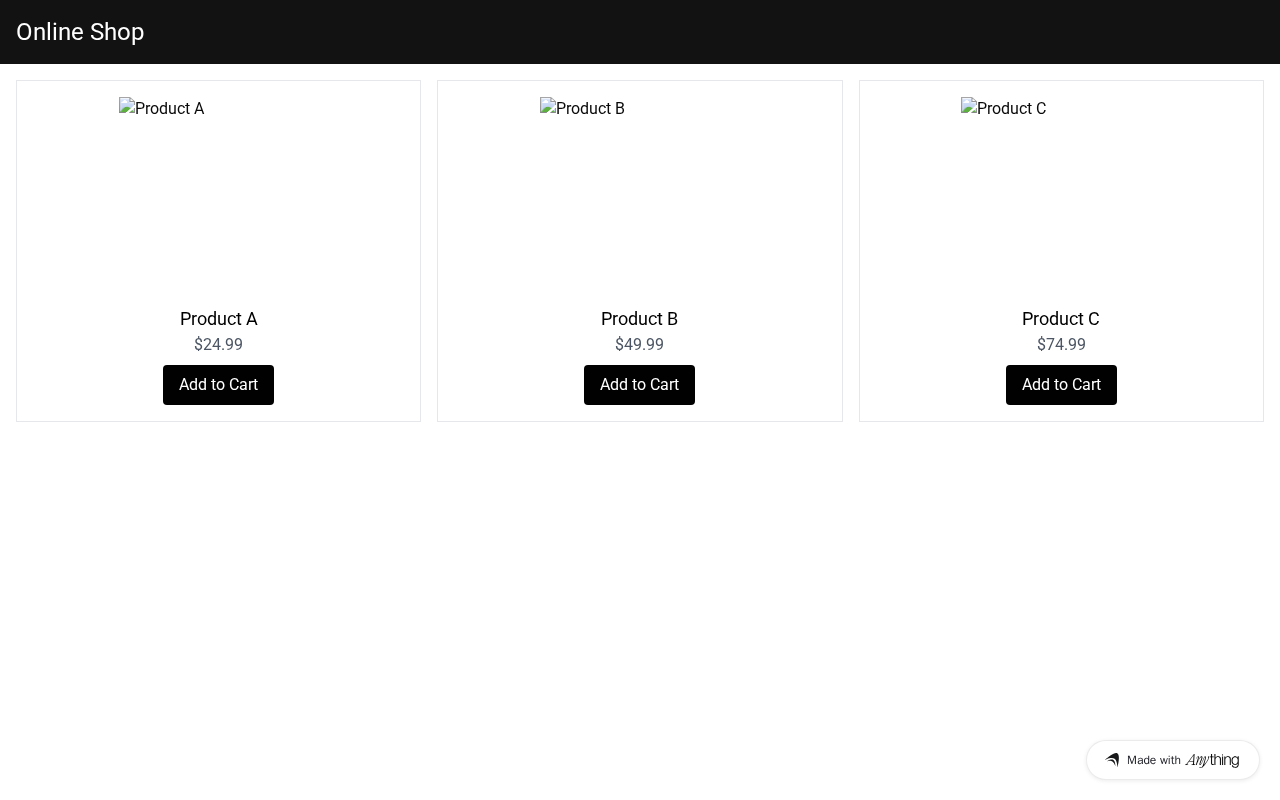Screen dimensions: 1280x800
Task: Click the "Made with" text in the badge
Action: [1153, 761]
